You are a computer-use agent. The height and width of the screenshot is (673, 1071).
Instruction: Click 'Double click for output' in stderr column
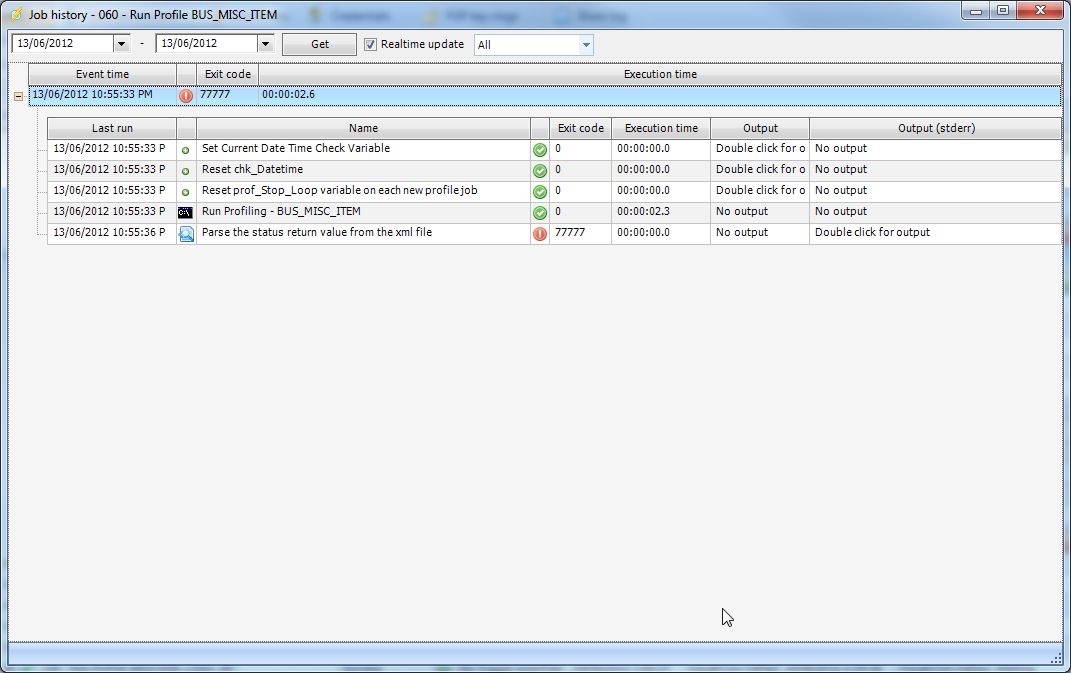[x=872, y=232]
